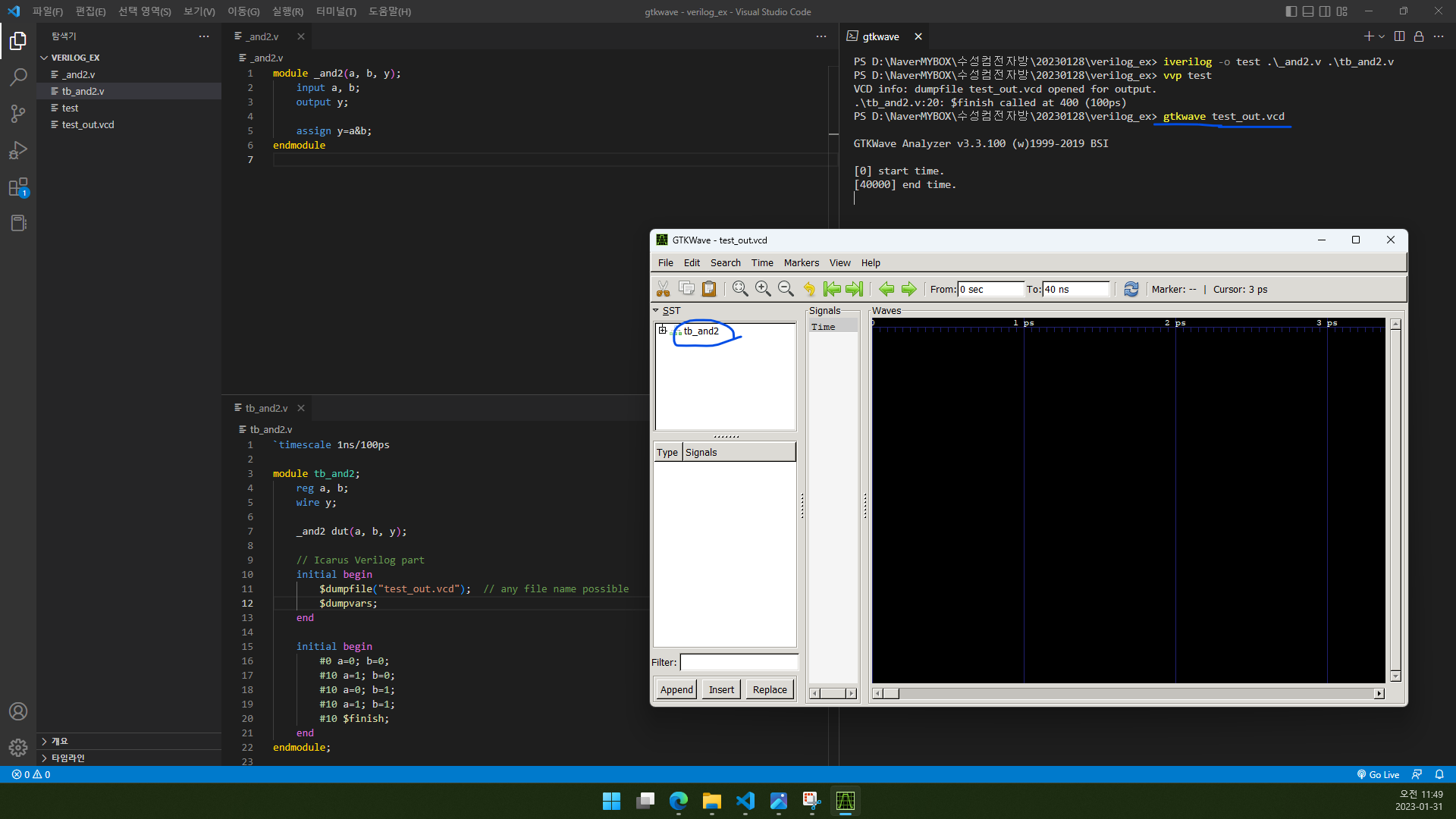Click the right navigation arrow in GTKWave
Image resolution: width=1456 pixels, height=819 pixels.
[908, 289]
